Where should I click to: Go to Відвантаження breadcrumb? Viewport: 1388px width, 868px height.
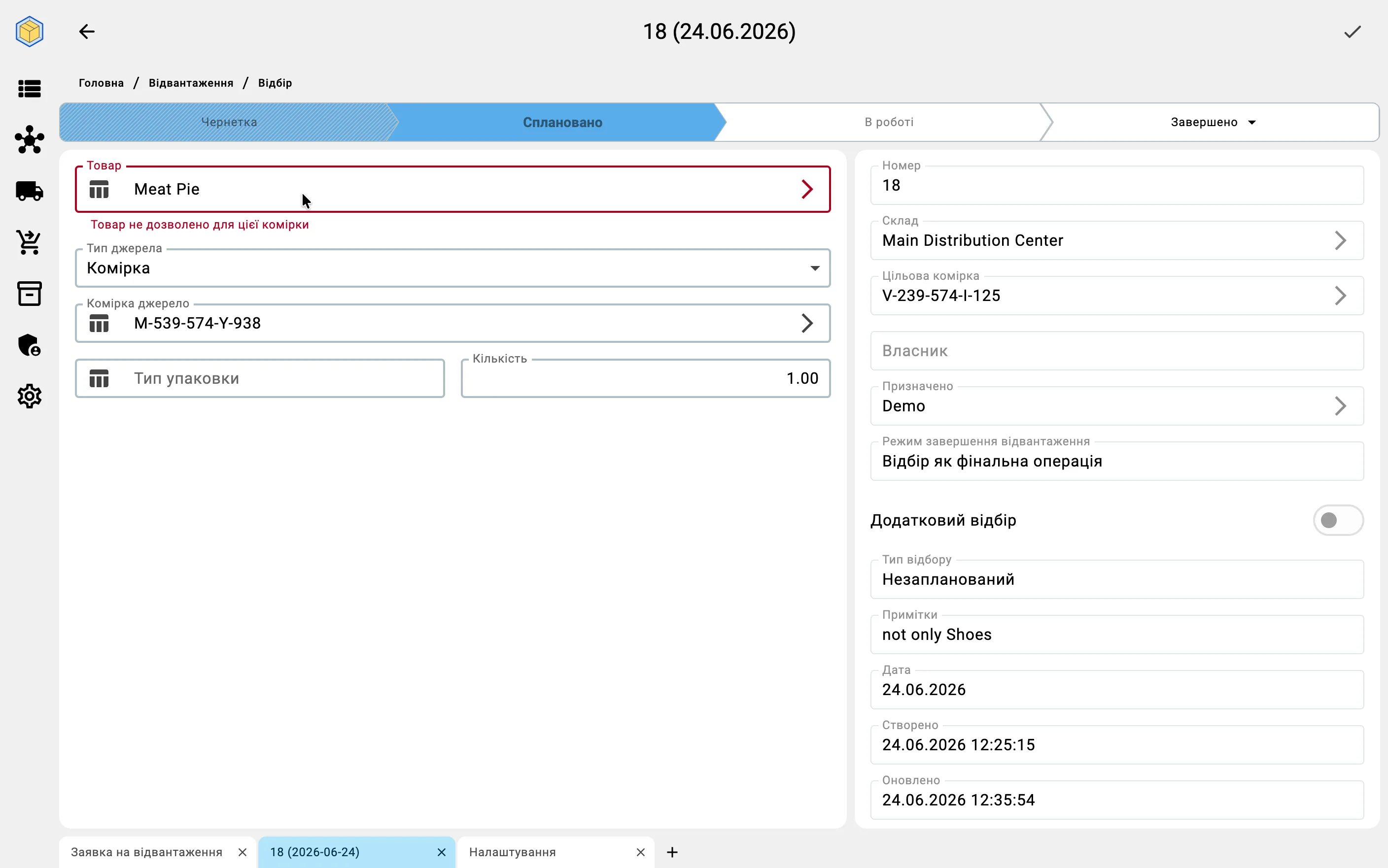point(191,83)
